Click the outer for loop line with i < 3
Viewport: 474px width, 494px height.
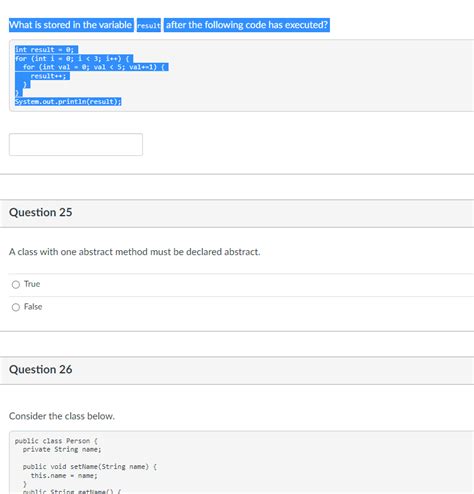point(74,59)
